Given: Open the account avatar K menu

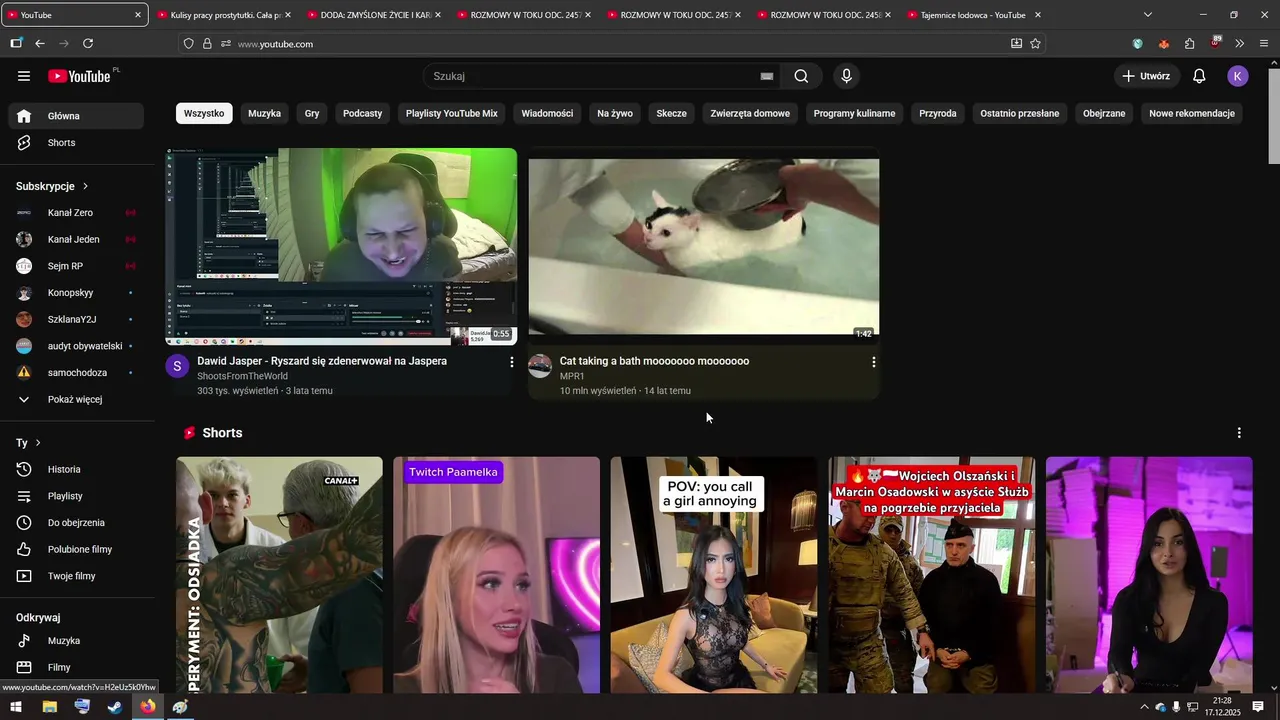Looking at the screenshot, I should (1238, 76).
